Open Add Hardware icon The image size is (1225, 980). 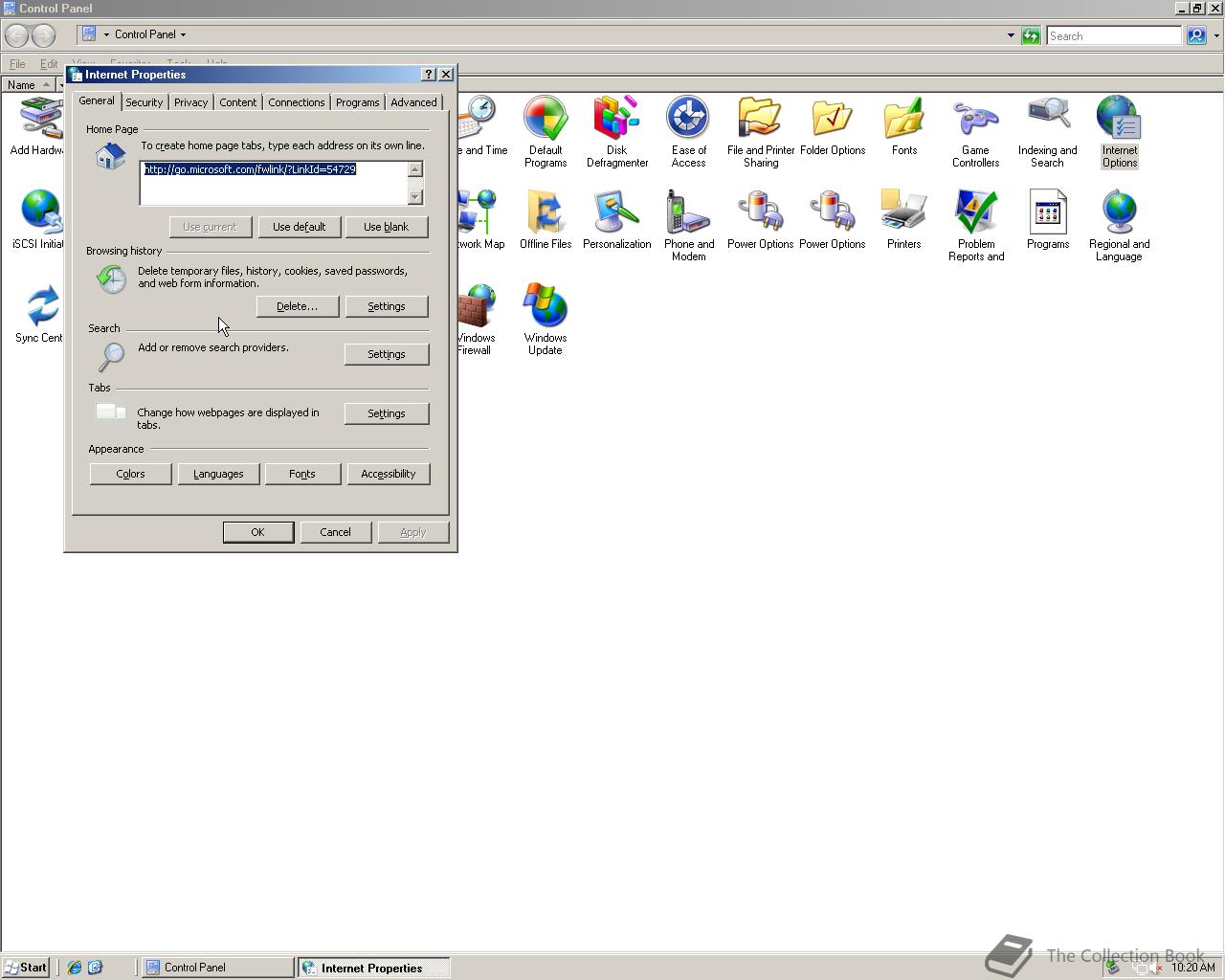(38, 125)
